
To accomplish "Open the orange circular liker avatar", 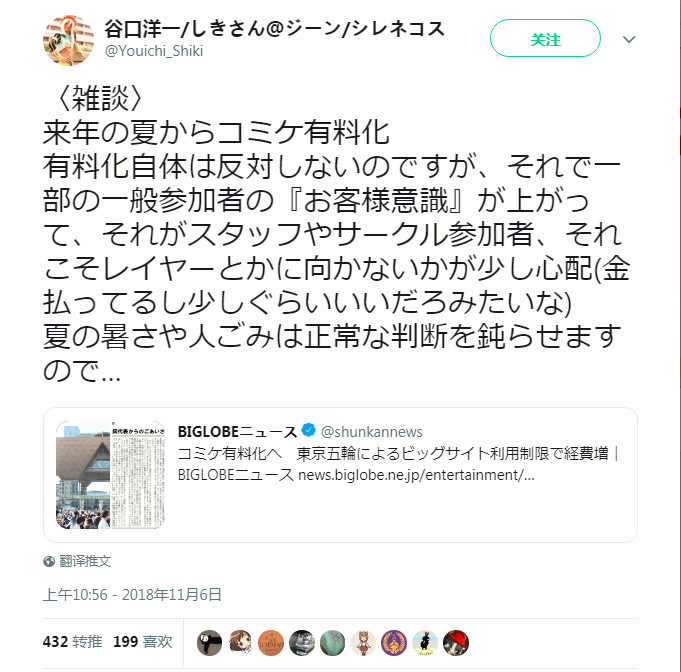I will [x=271, y=643].
